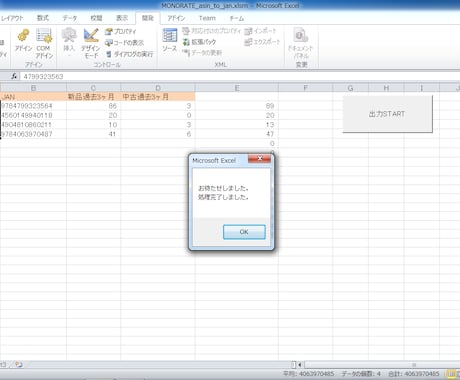Select column F header

[x=305, y=88]
